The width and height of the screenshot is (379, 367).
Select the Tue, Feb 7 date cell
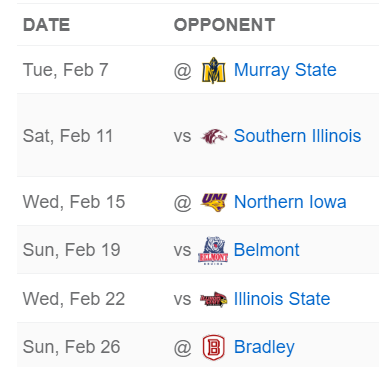[x=66, y=70]
